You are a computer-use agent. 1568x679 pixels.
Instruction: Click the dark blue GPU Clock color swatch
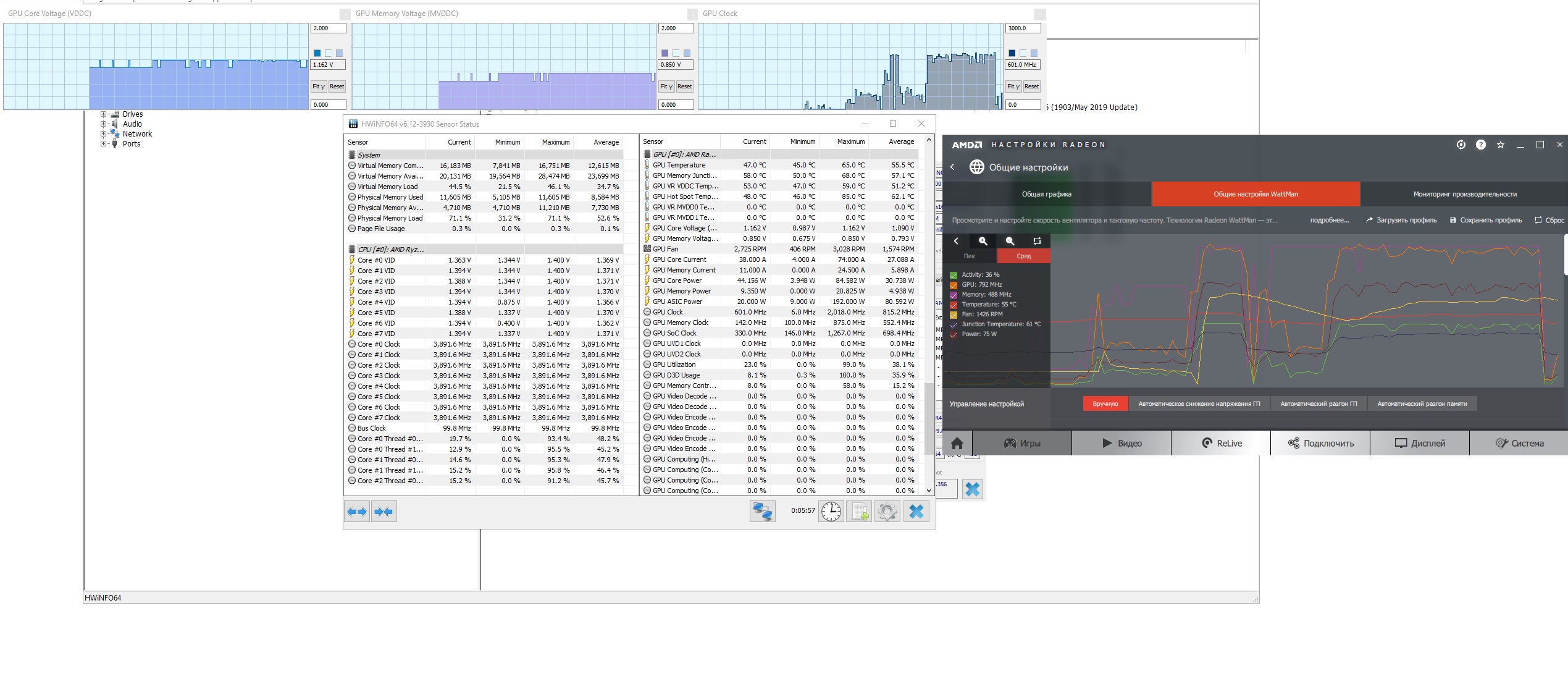pos(1012,53)
